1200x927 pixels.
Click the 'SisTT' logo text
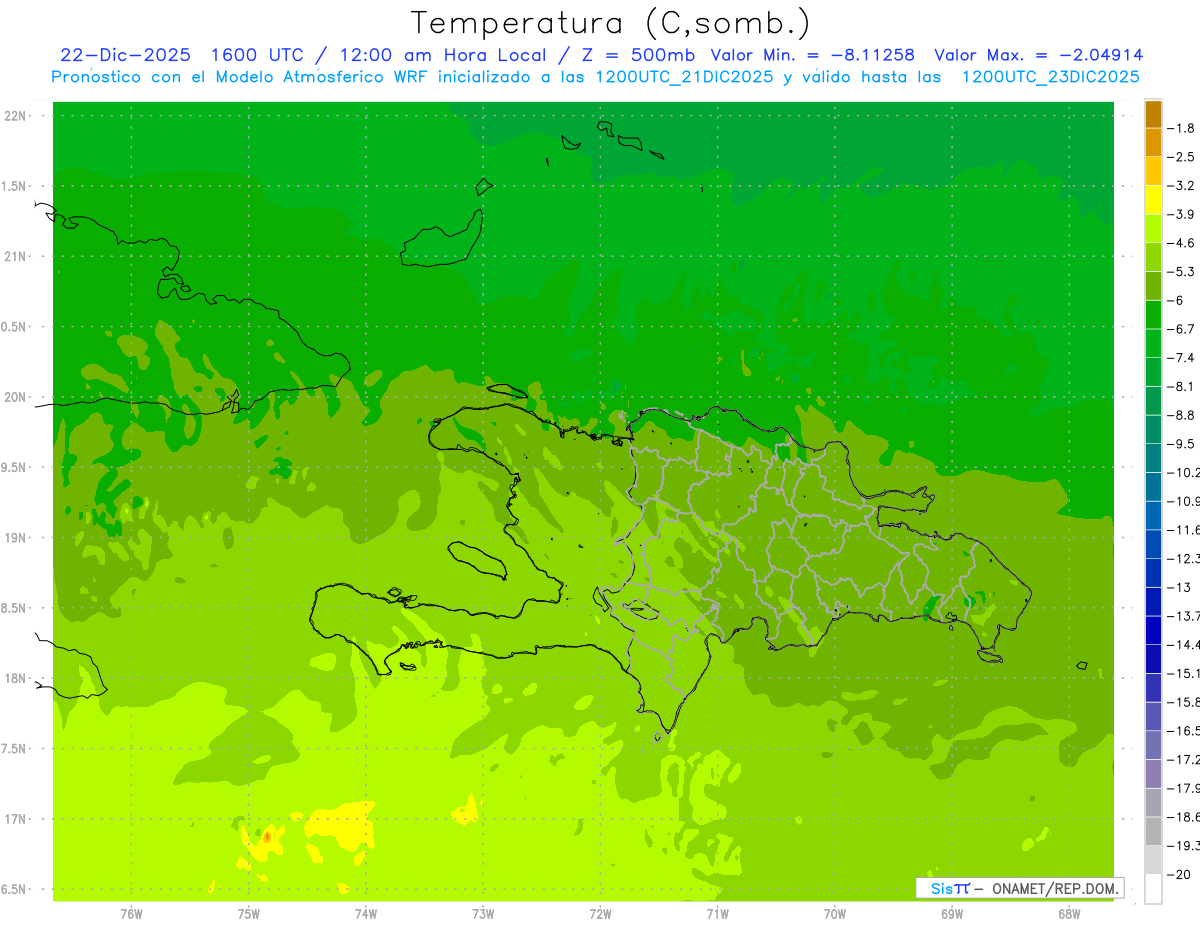(949, 888)
